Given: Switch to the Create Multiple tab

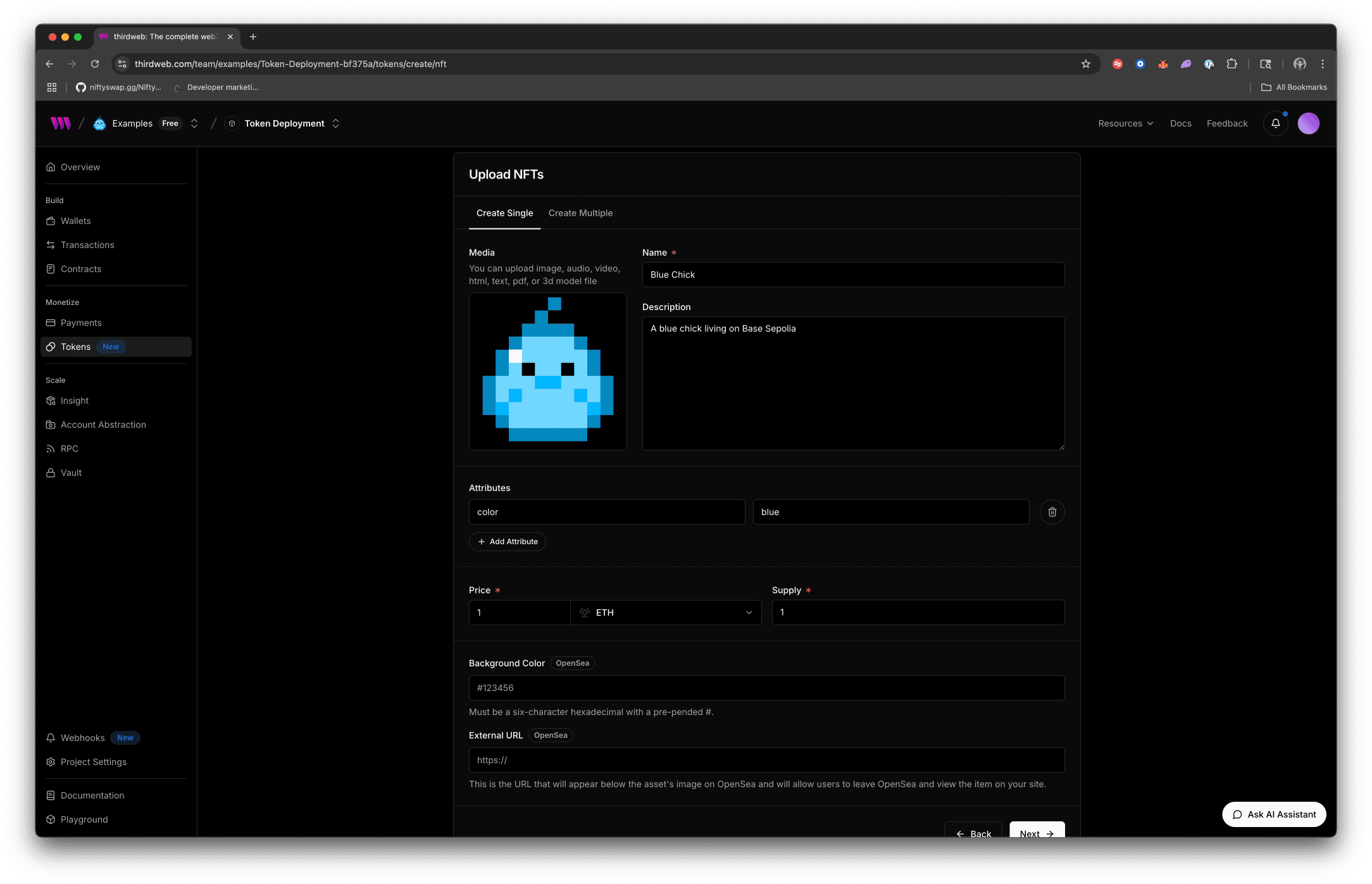Looking at the screenshot, I should (580, 213).
